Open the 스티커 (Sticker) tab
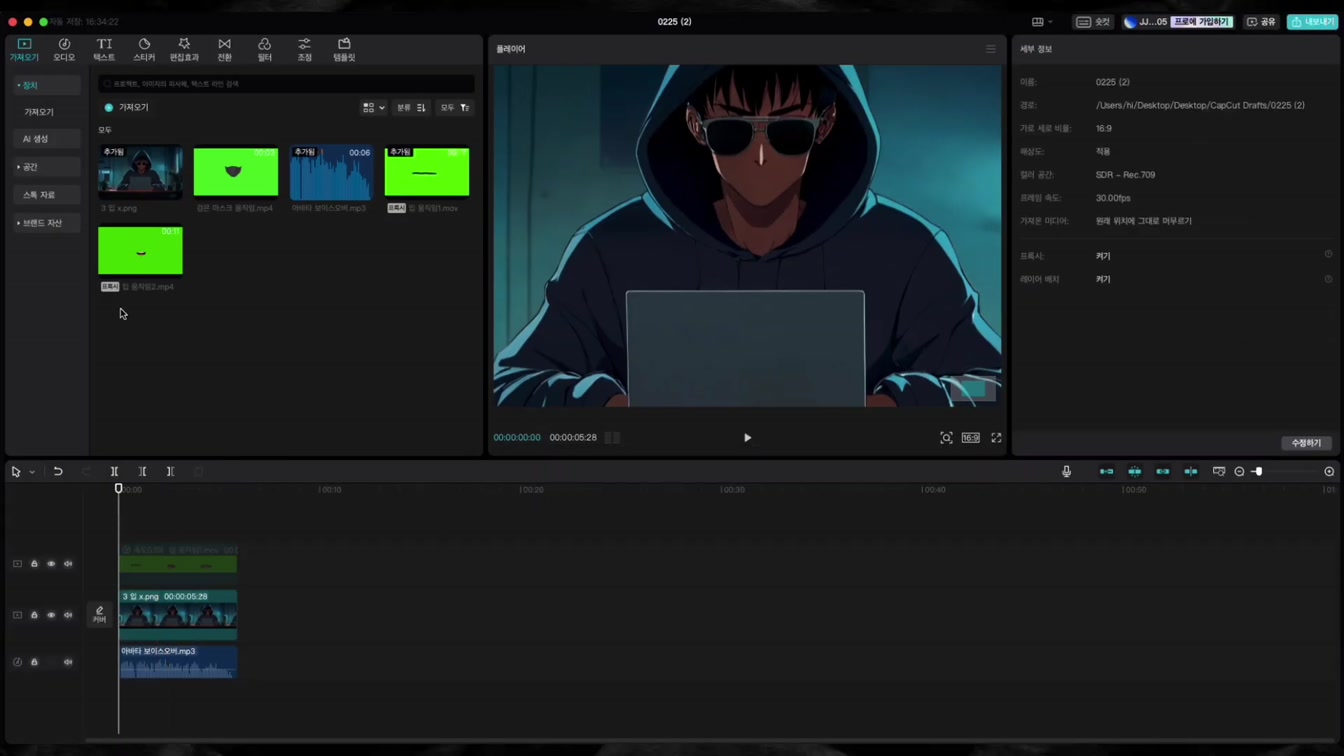This screenshot has height=756, width=1344. point(144,49)
